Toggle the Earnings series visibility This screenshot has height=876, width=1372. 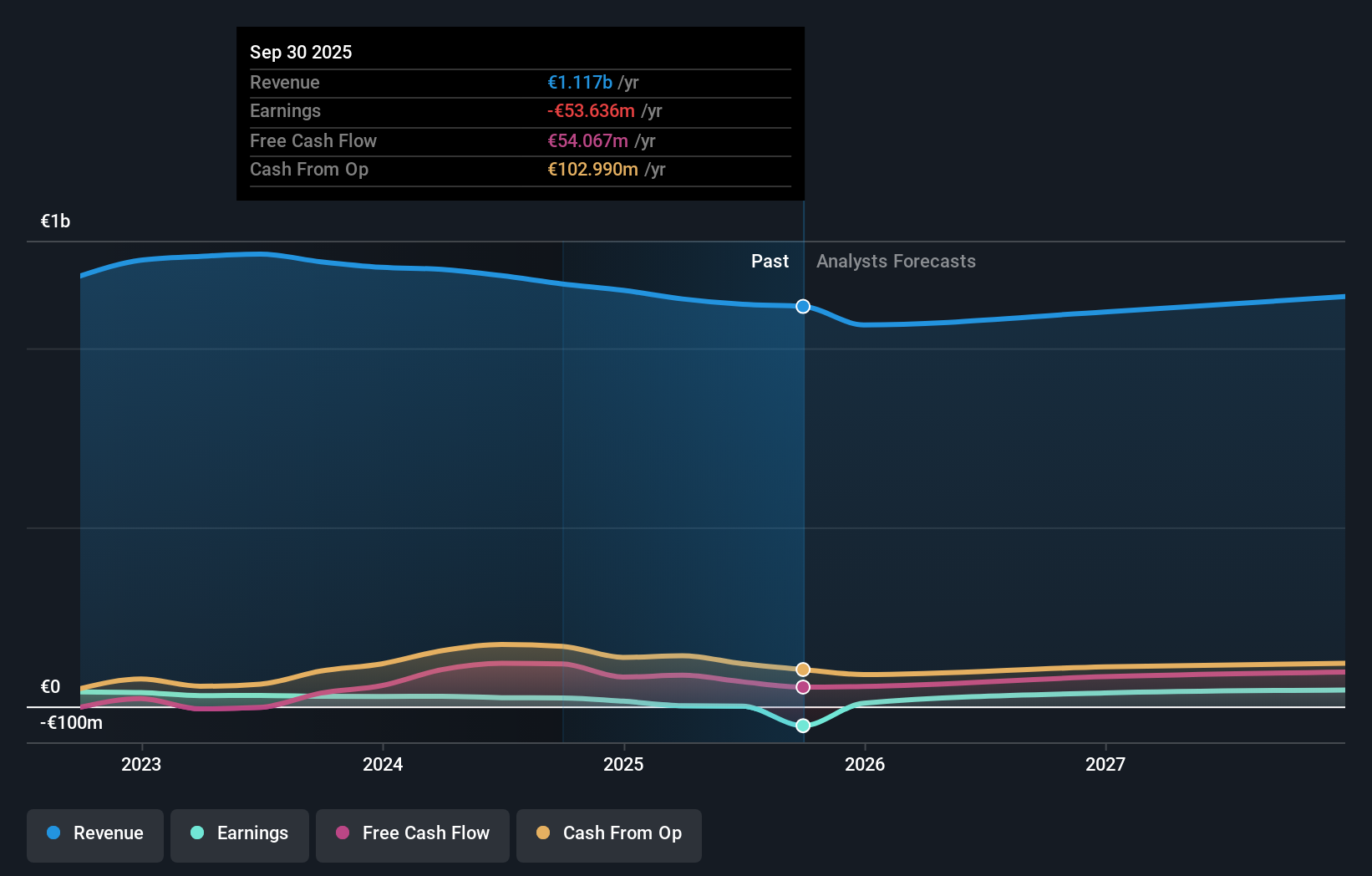pos(239,833)
